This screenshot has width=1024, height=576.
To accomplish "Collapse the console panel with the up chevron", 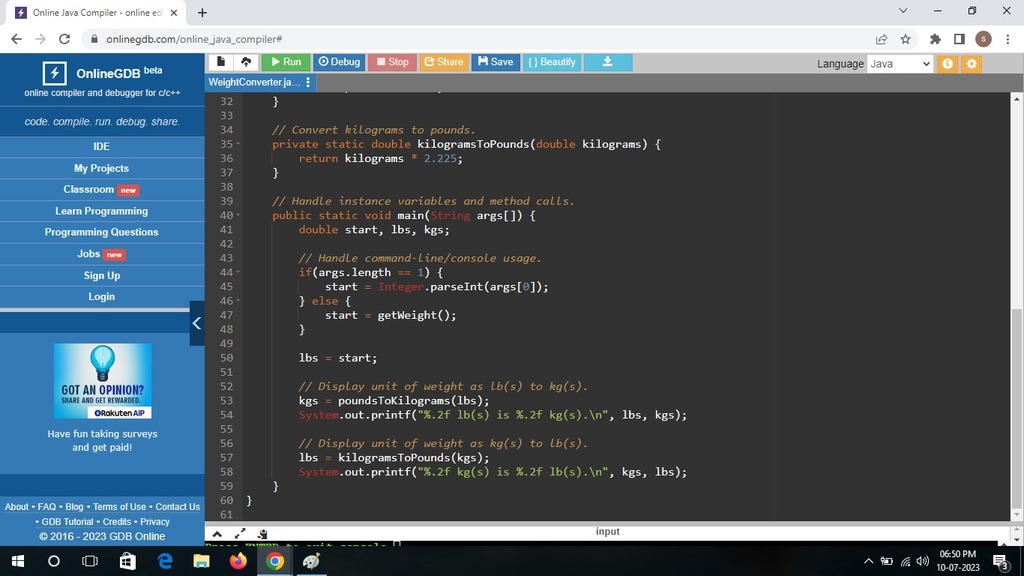I will click(x=217, y=534).
